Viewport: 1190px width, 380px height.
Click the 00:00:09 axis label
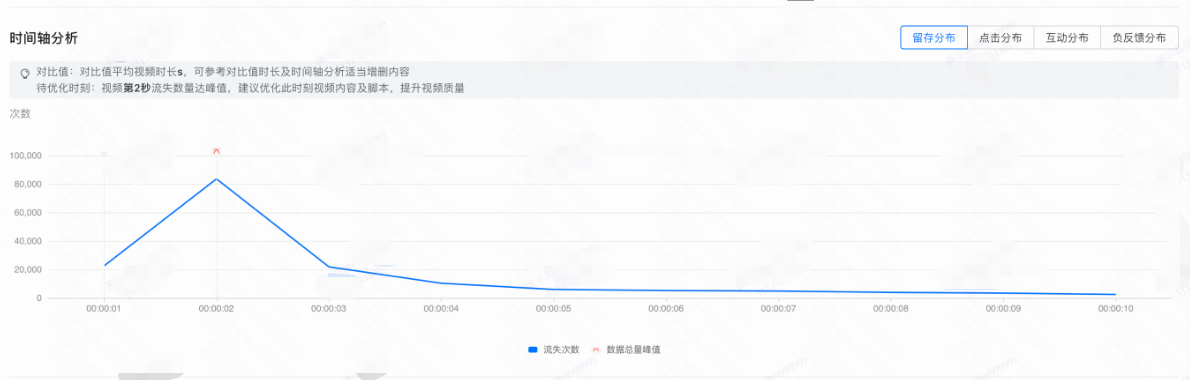[1003, 309]
